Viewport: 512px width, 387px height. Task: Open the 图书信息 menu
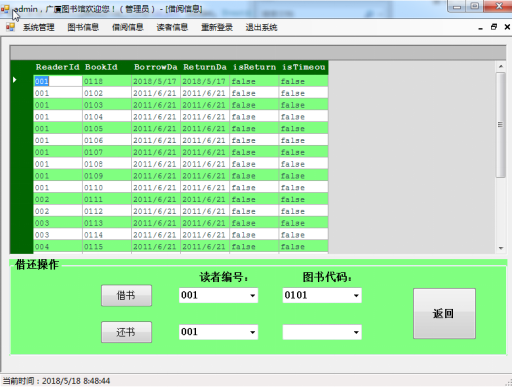pos(83,27)
